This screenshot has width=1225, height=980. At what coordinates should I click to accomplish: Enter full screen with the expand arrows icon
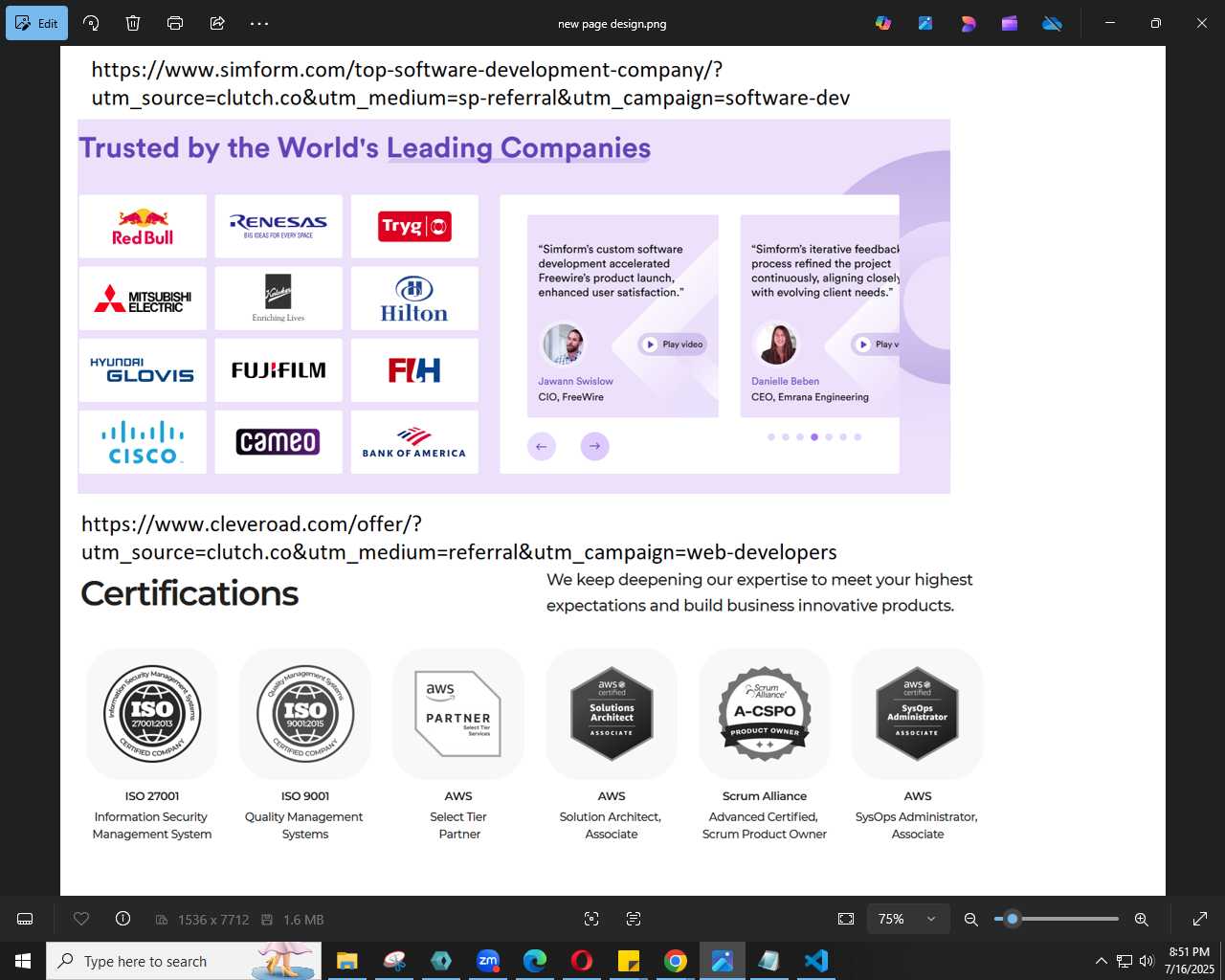[x=1200, y=919]
